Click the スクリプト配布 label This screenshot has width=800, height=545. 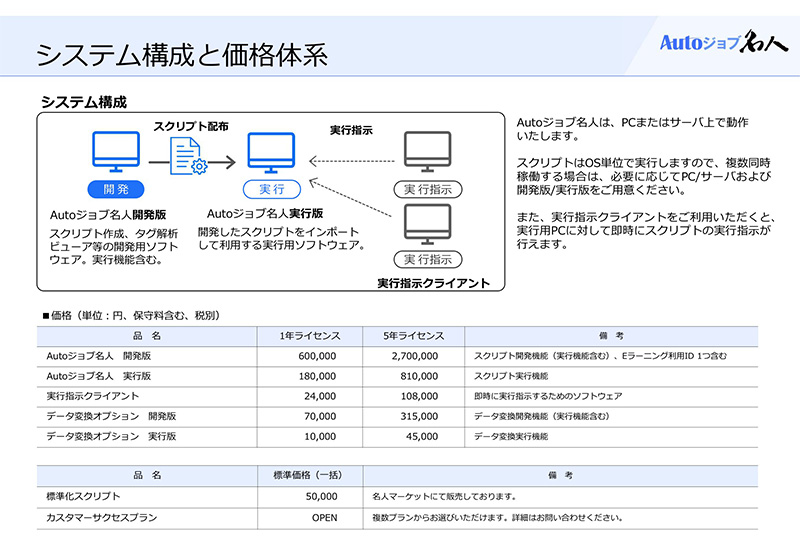point(191,126)
